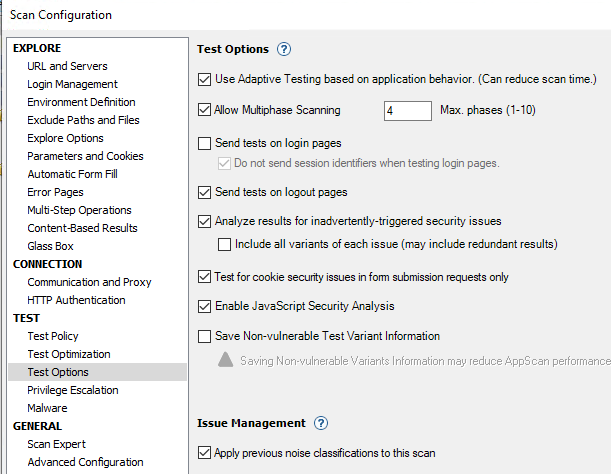This screenshot has height=474, width=611.
Task: Check Include all variants of each issue
Action: pyautogui.click(x=225, y=244)
